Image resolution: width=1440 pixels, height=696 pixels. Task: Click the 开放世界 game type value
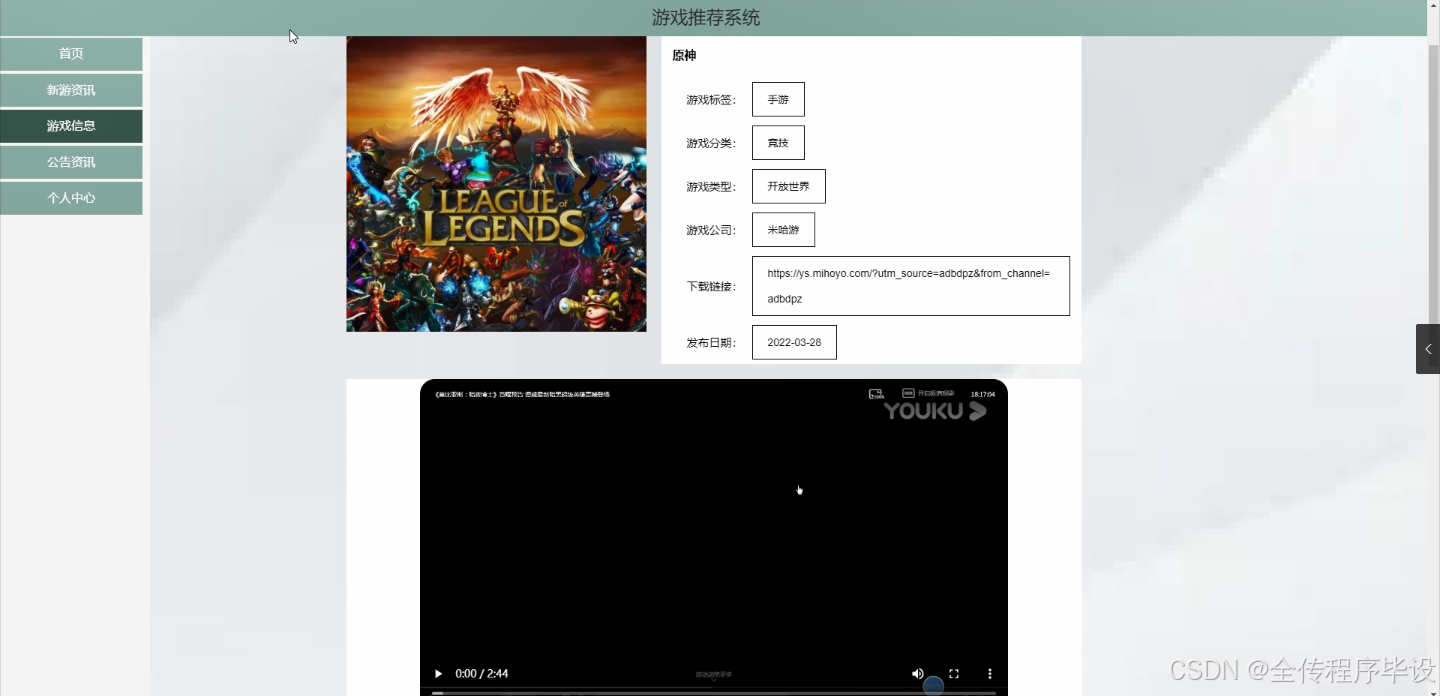[789, 186]
